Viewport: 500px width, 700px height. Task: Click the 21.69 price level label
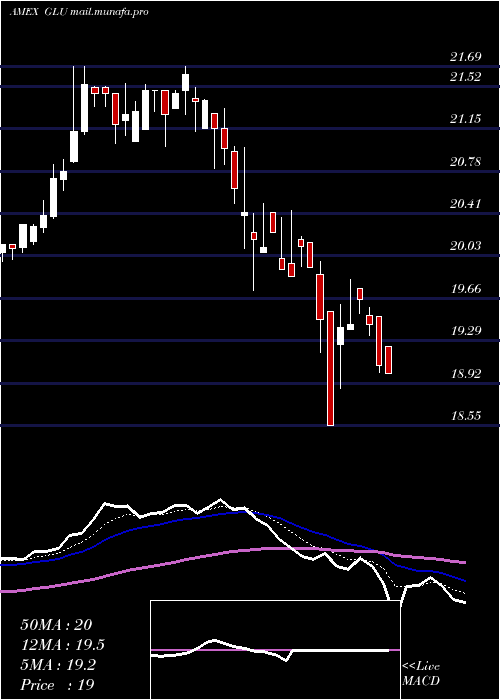click(x=466, y=57)
